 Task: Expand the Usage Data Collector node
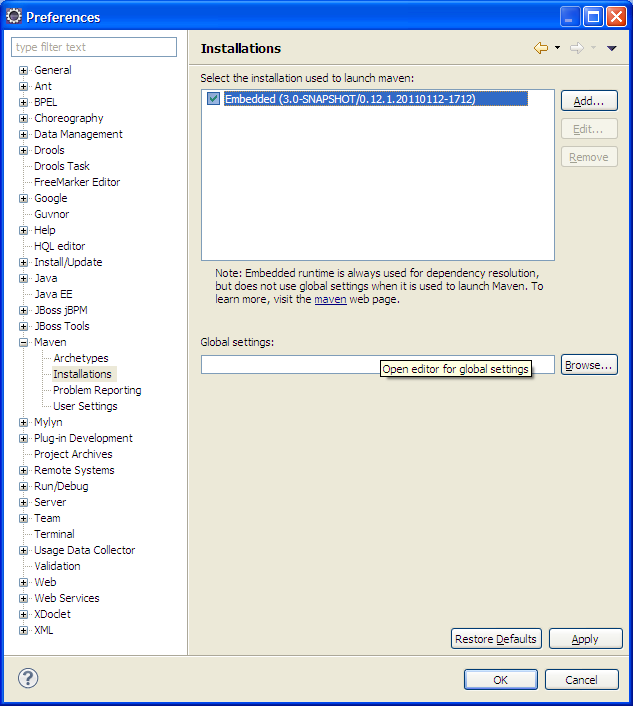click(x=23, y=550)
